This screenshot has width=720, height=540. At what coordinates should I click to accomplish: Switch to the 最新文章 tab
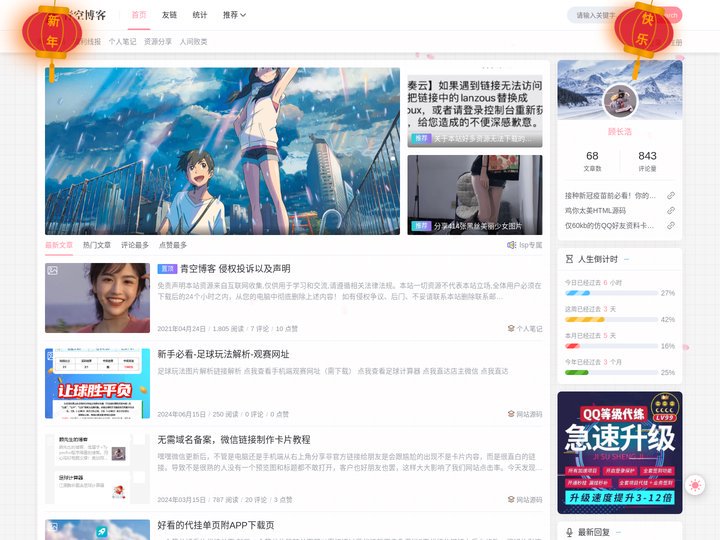[59, 245]
